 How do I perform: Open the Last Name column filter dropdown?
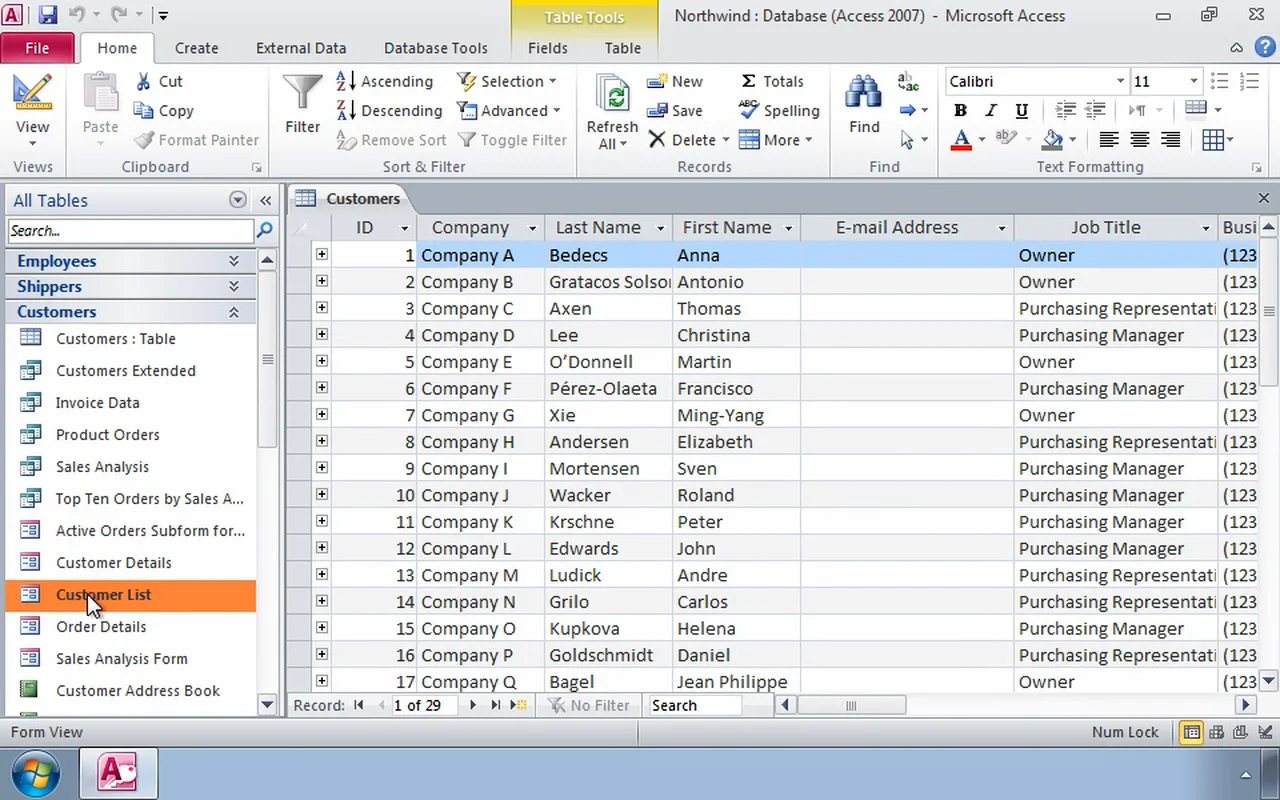pos(659,228)
